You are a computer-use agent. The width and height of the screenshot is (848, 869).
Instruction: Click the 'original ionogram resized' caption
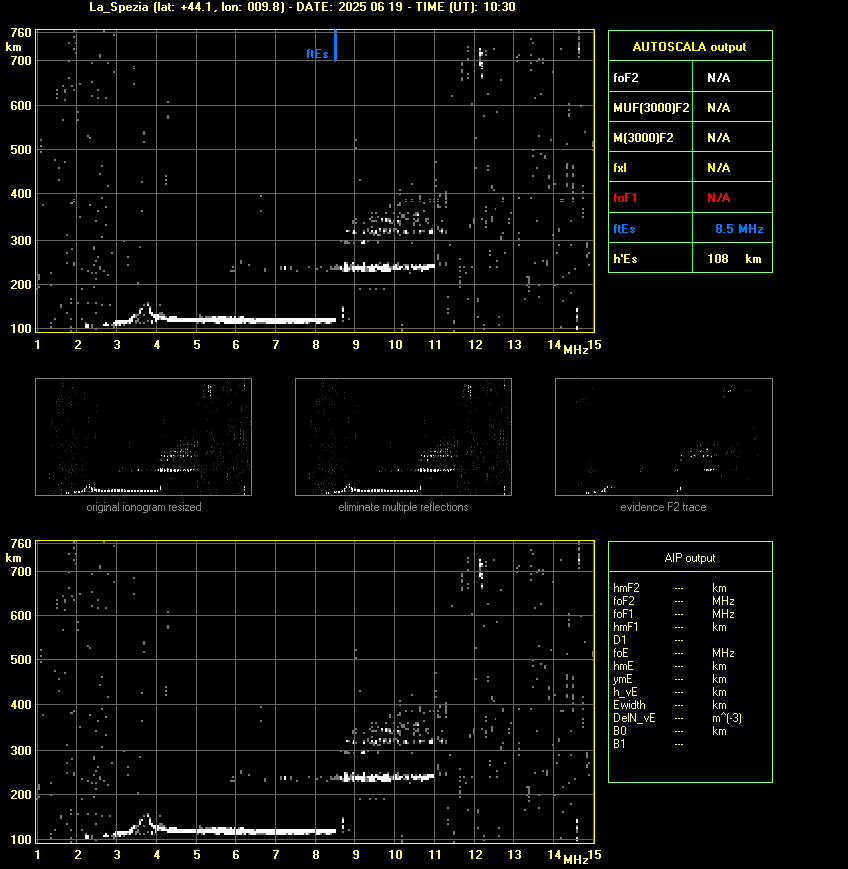144,507
